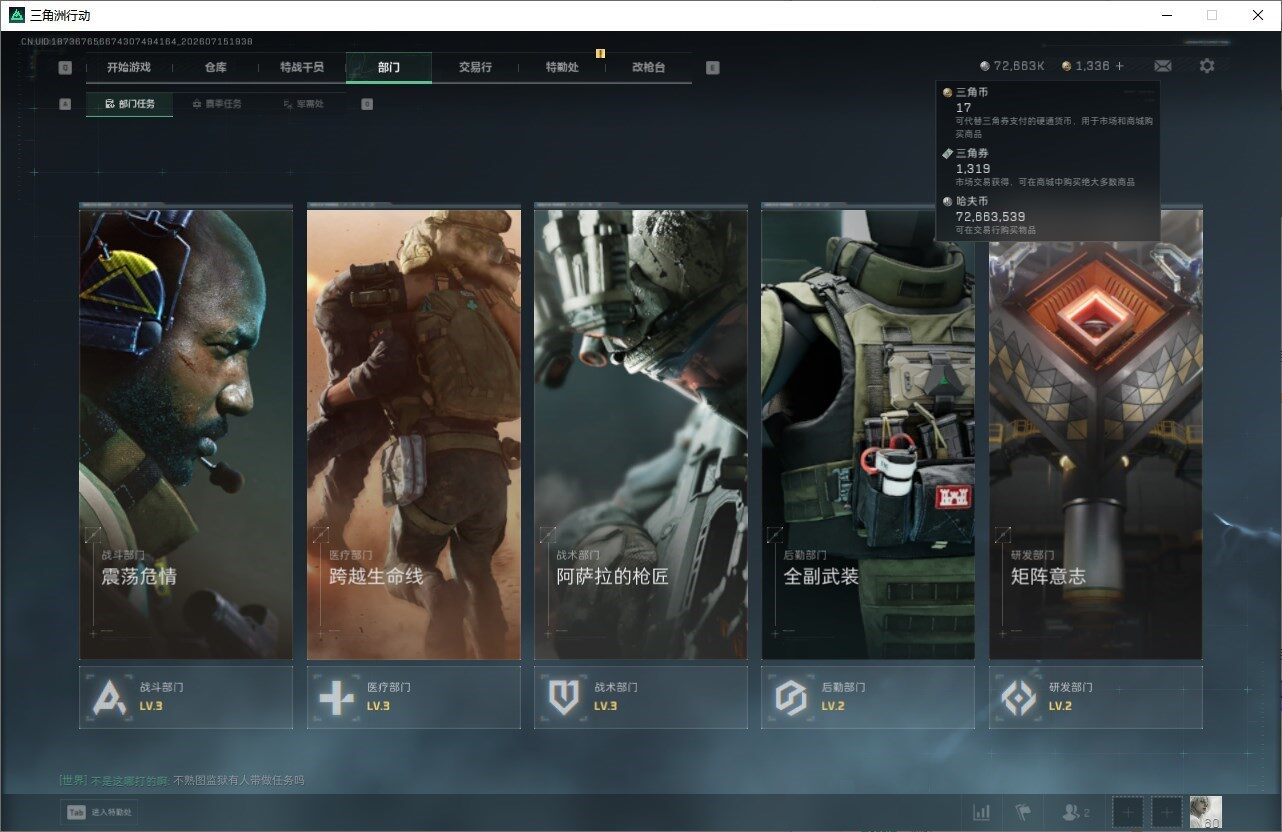Select the 研发部门 LV.2 badge
The image size is (1282, 832).
click(1096, 697)
